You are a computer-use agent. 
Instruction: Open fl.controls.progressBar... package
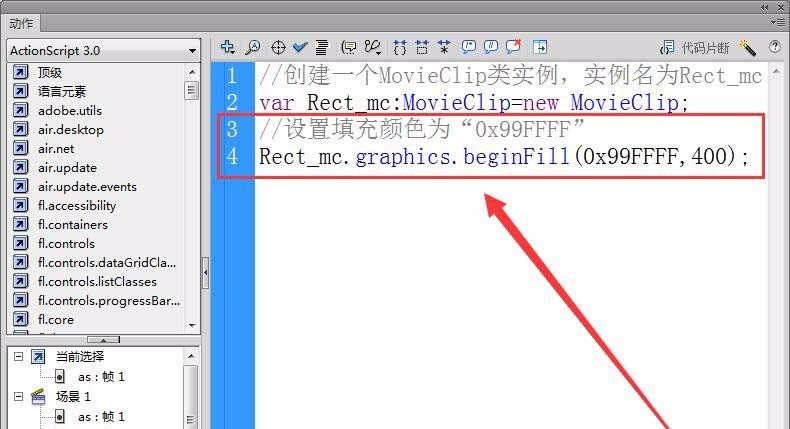coord(109,300)
